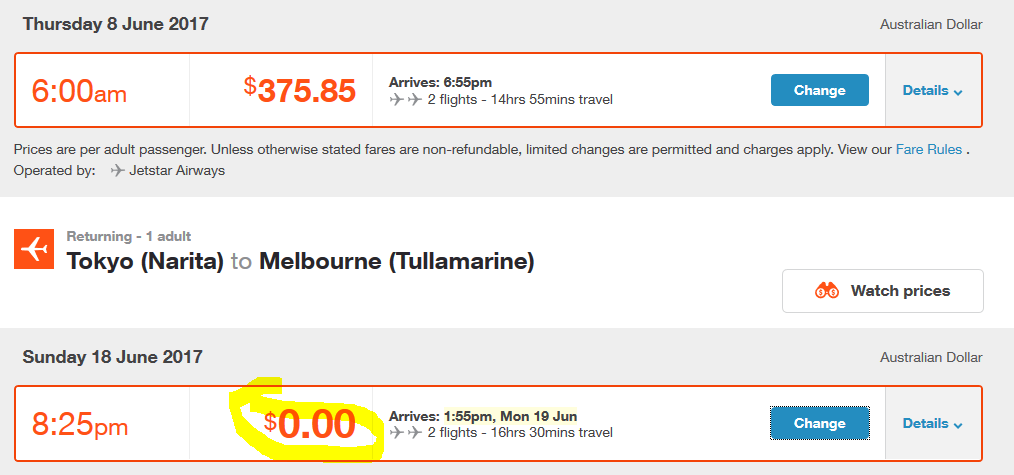Click the 6:00am departure time
The width and height of the screenshot is (1014, 475).
pyautogui.click(x=79, y=91)
